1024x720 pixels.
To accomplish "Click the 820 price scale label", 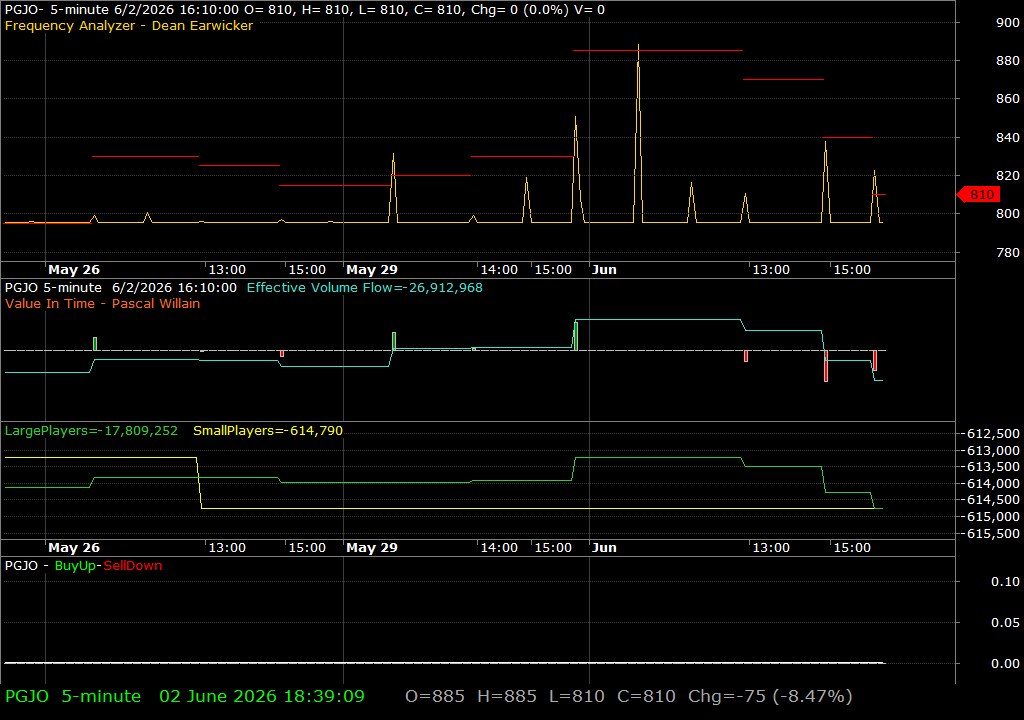I will pos(1008,176).
